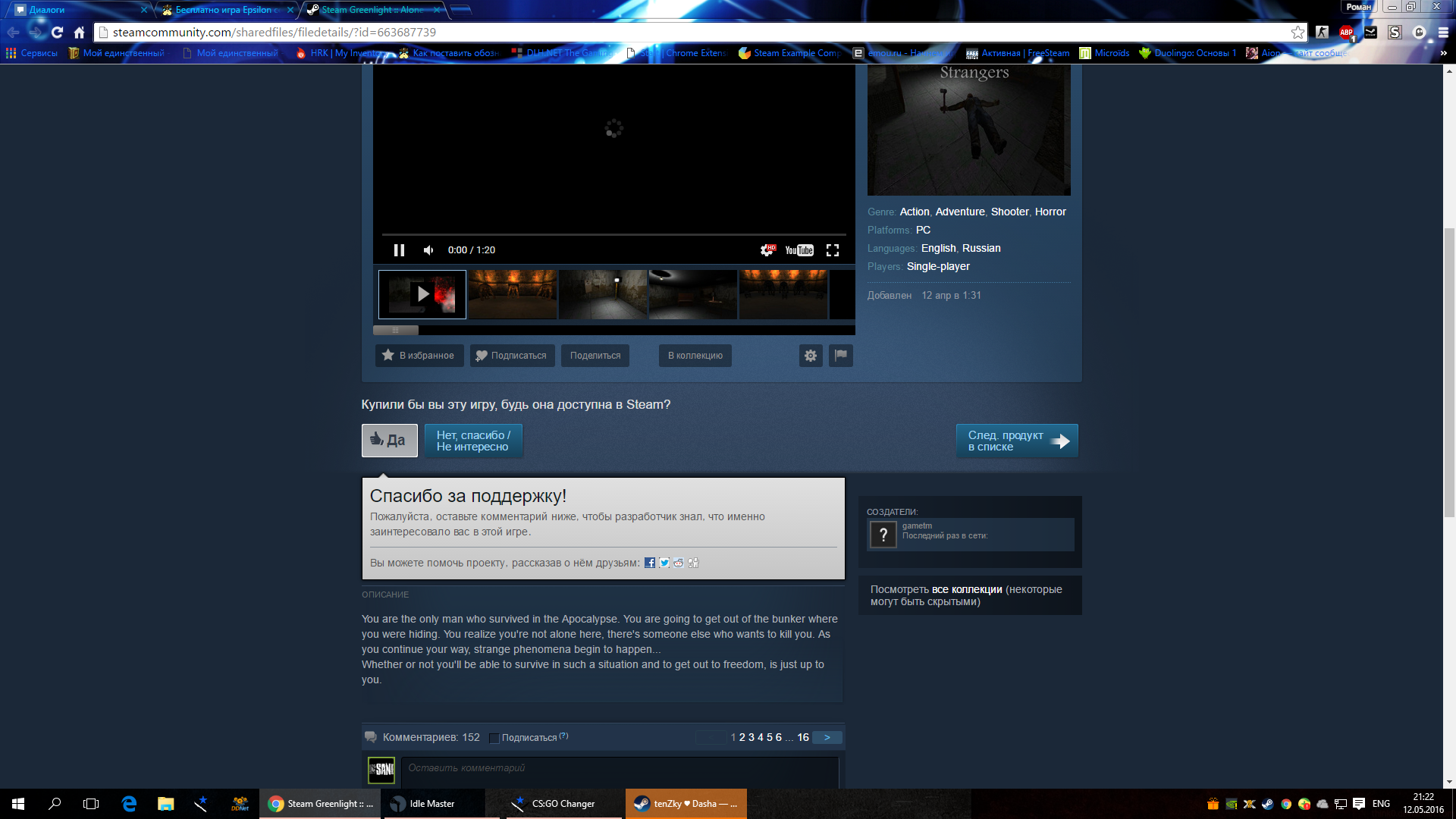Screen dimensions: 1456x819
Task: Select the Steam Greenlight browser tab
Action: coord(373,10)
